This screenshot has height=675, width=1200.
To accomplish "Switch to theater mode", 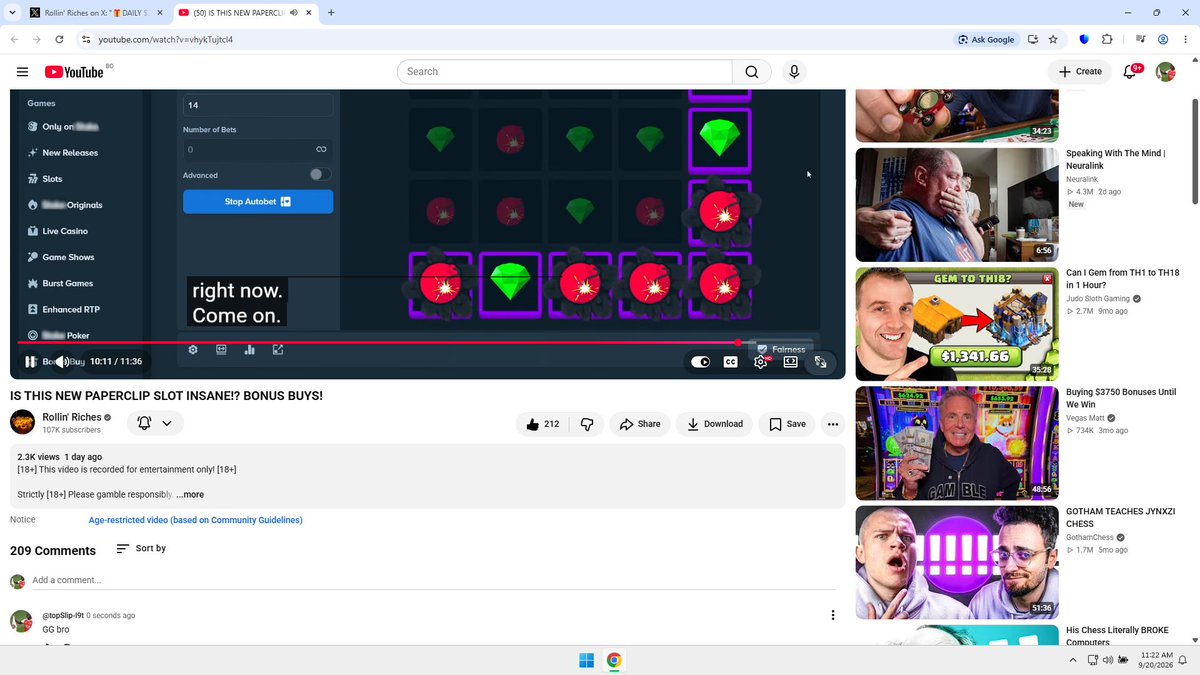I will [x=791, y=362].
